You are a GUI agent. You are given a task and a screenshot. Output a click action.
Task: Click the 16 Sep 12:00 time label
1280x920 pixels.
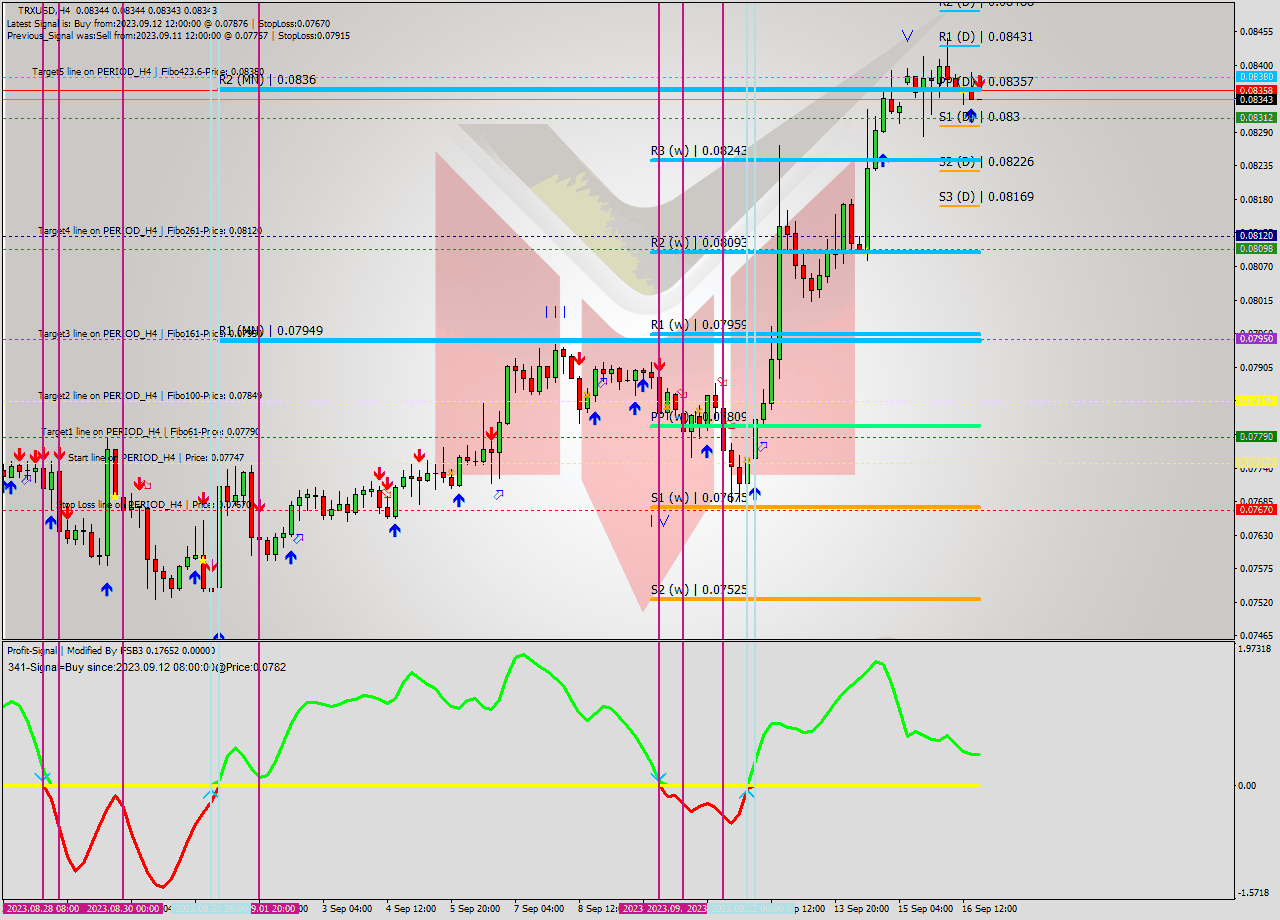(990, 909)
